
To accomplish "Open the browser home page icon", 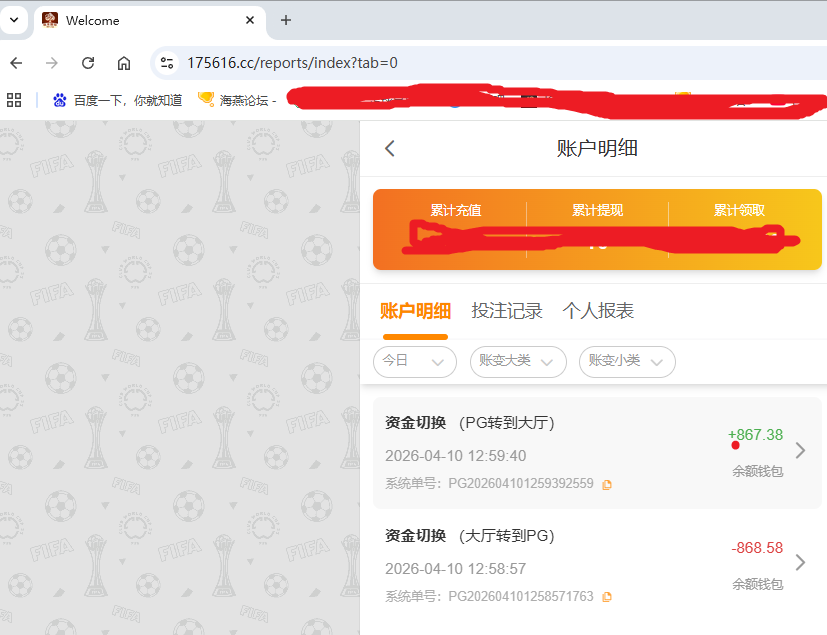I will point(123,62).
